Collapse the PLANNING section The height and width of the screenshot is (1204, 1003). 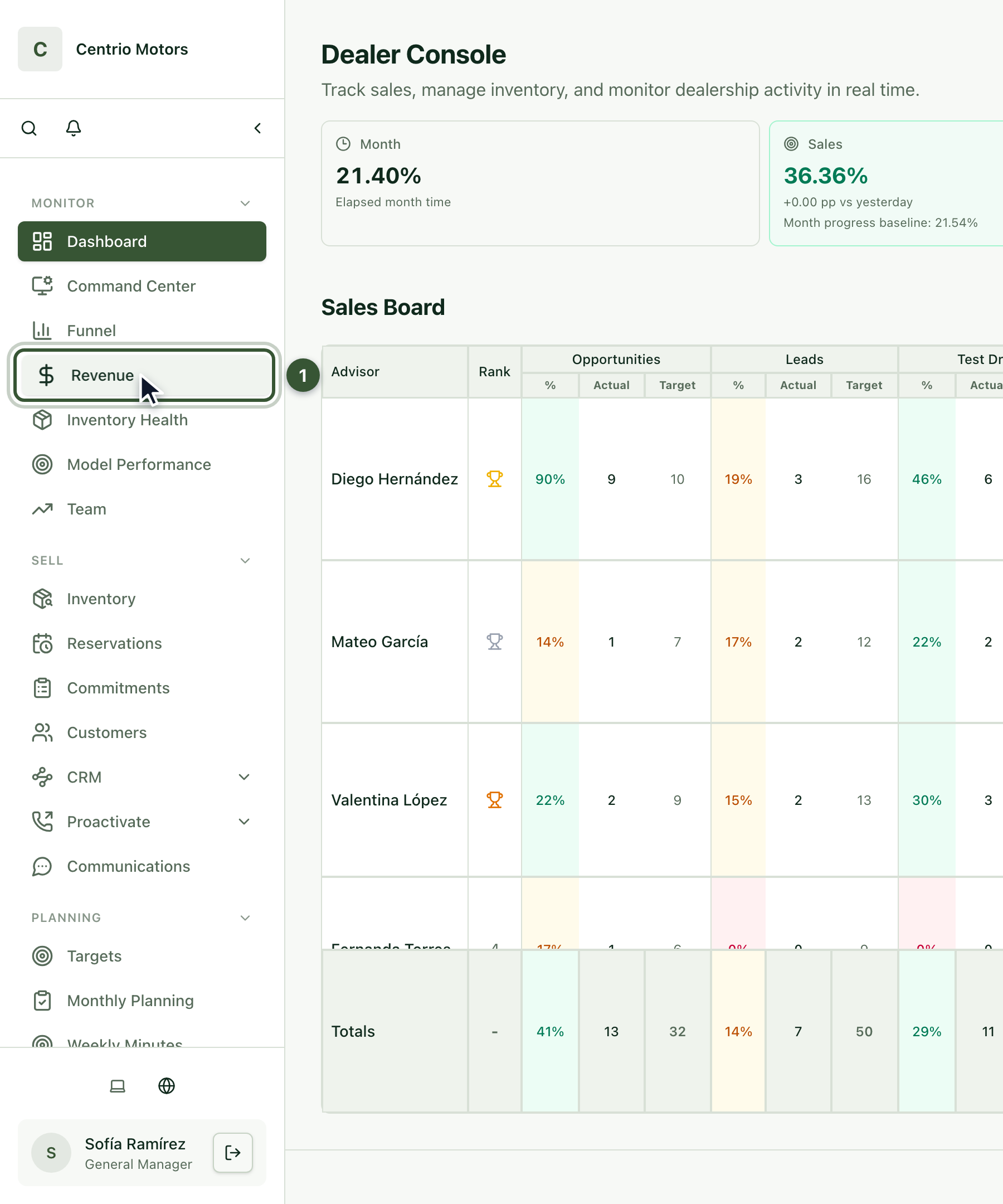coord(245,917)
